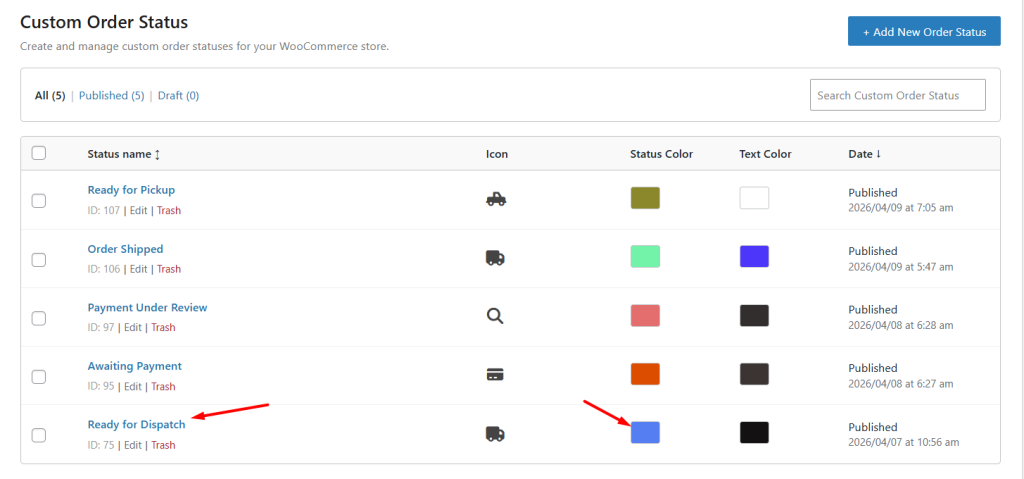
Task: Click the green Order Shipped status color swatch
Action: pos(645,257)
